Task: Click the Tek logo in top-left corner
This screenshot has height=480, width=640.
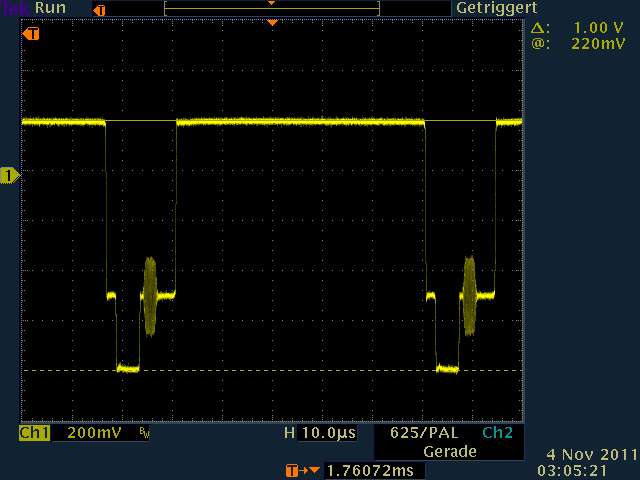Action: (x=16, y=8)
